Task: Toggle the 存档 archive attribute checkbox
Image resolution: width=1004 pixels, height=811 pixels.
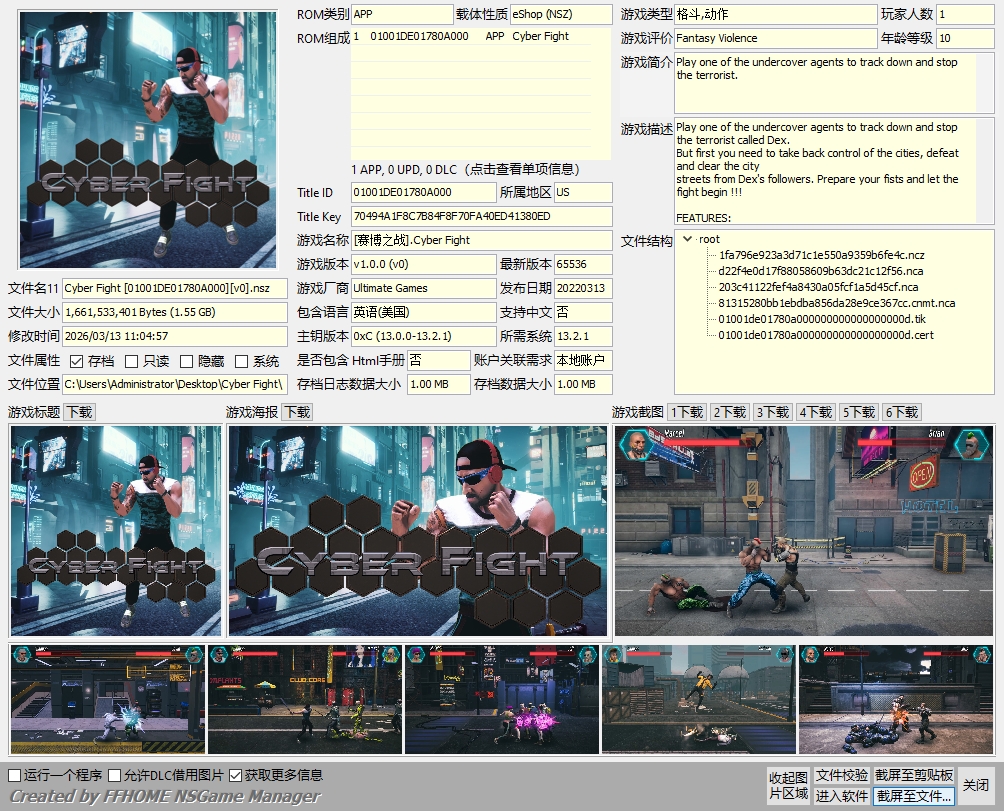Action: pyautogui.click(x=76, y=361)
